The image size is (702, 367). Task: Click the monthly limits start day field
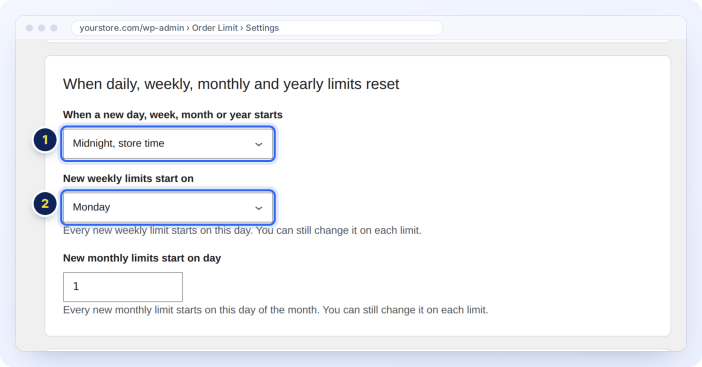tap(123, 287)
